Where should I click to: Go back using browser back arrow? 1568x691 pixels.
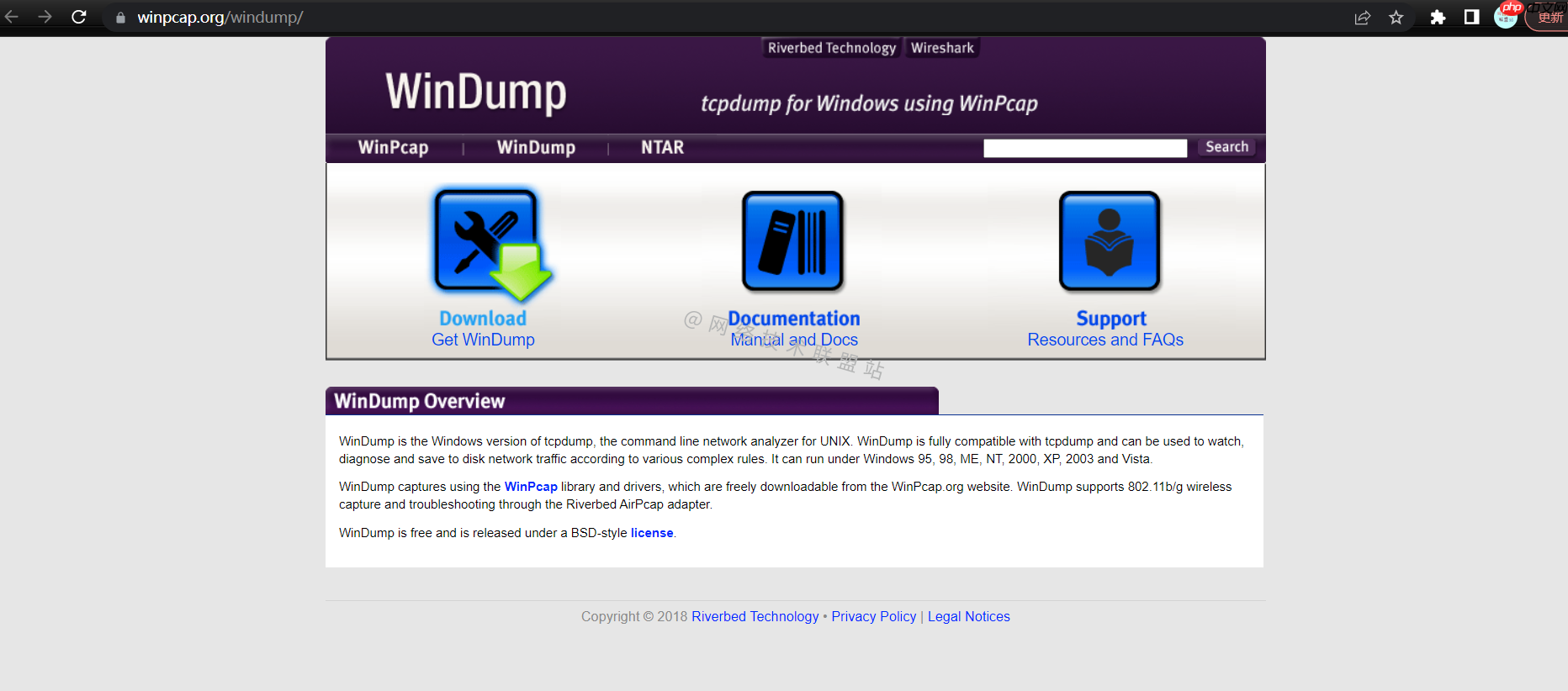pos(12,17)
